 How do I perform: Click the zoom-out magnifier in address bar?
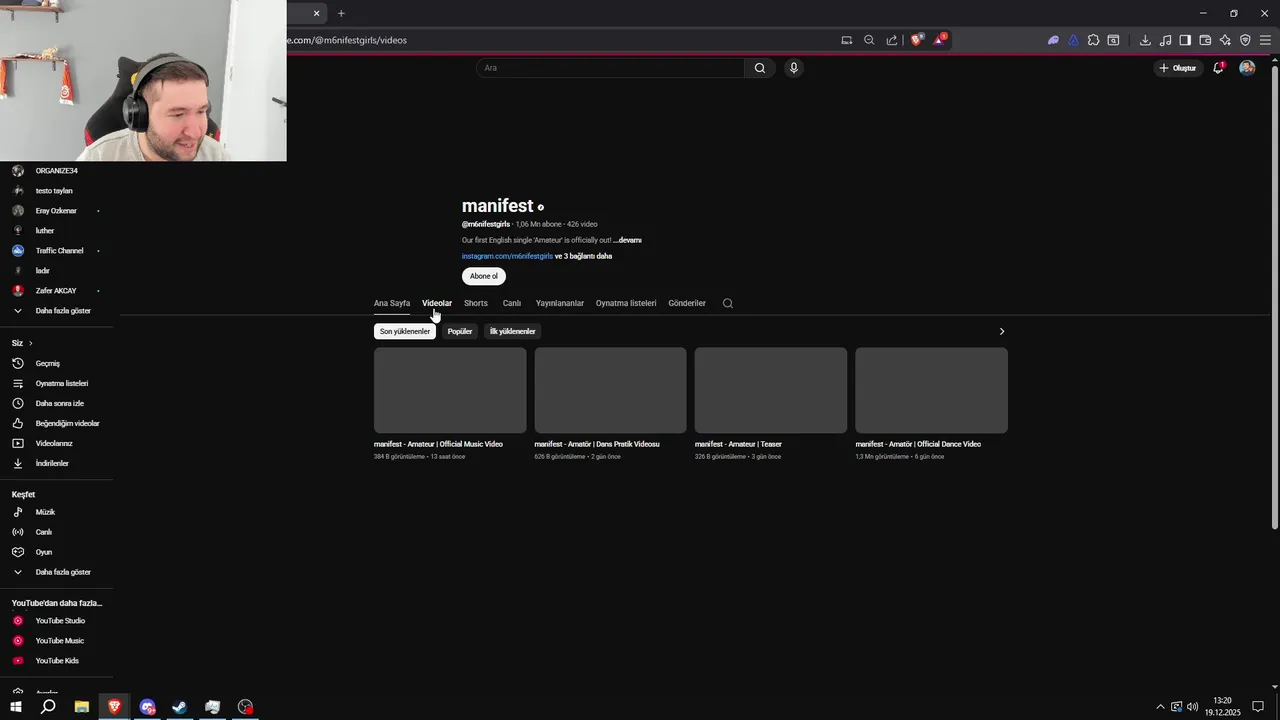[869, 40]
